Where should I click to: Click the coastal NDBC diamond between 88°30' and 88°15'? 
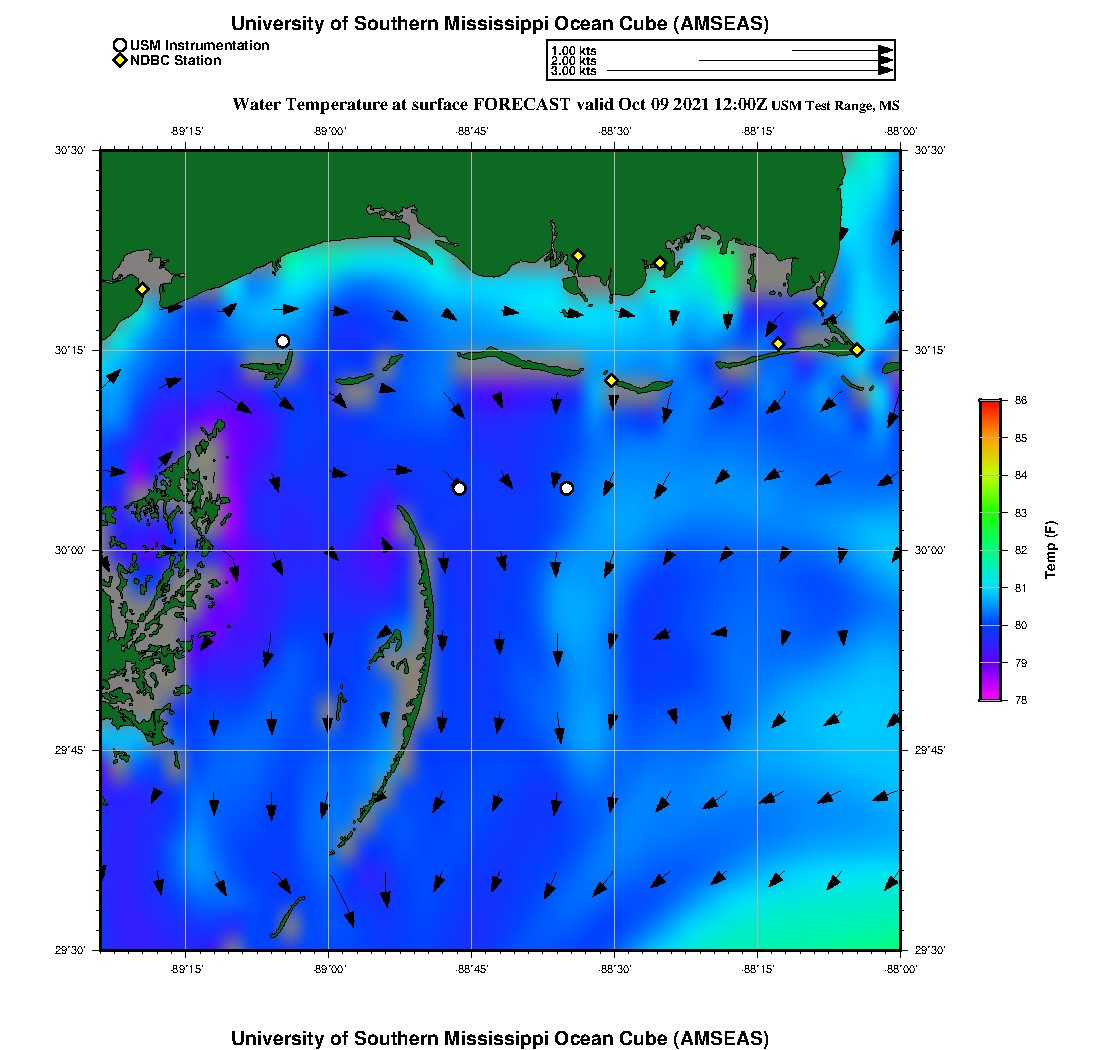pos(660,263)
